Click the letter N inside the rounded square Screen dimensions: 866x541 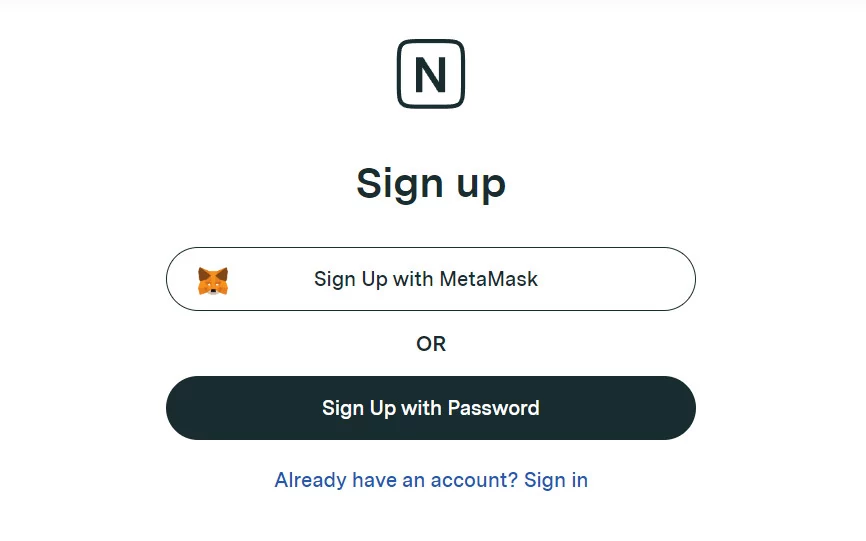coord(431,75)
